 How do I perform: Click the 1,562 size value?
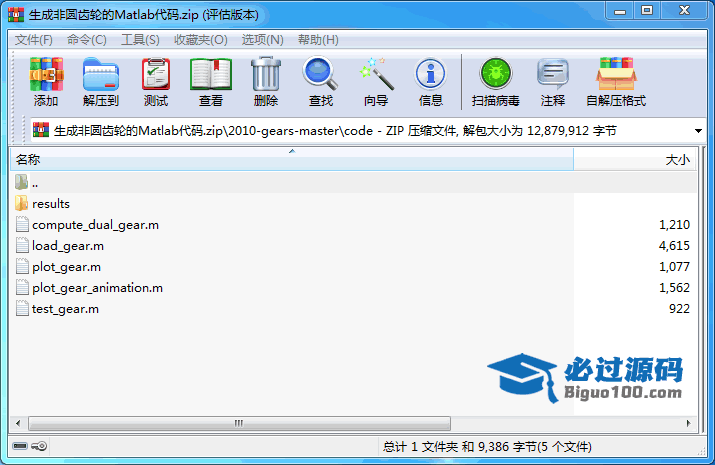coord(674,288)
